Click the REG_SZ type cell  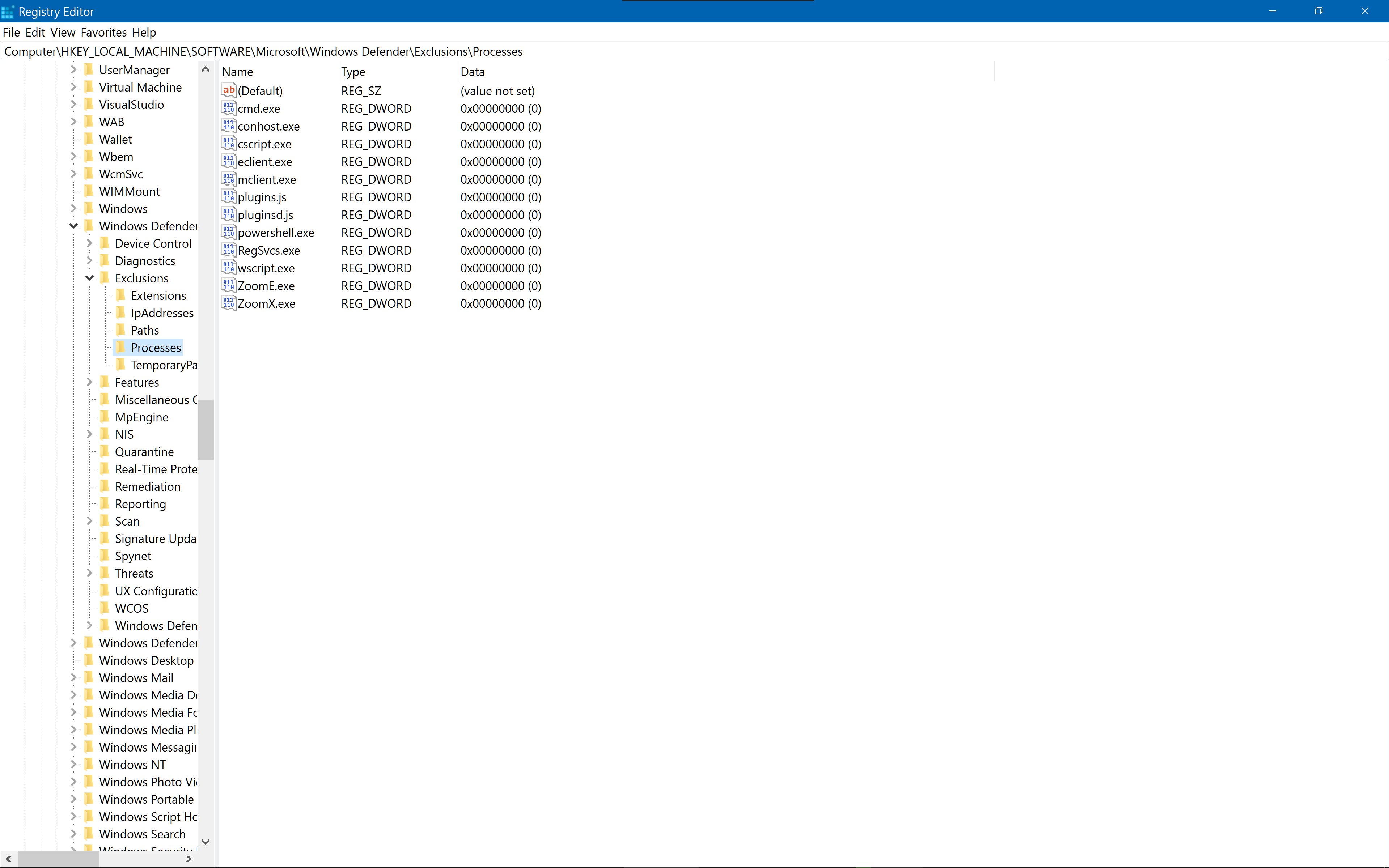pyautogui.click(x=361, y=91)
